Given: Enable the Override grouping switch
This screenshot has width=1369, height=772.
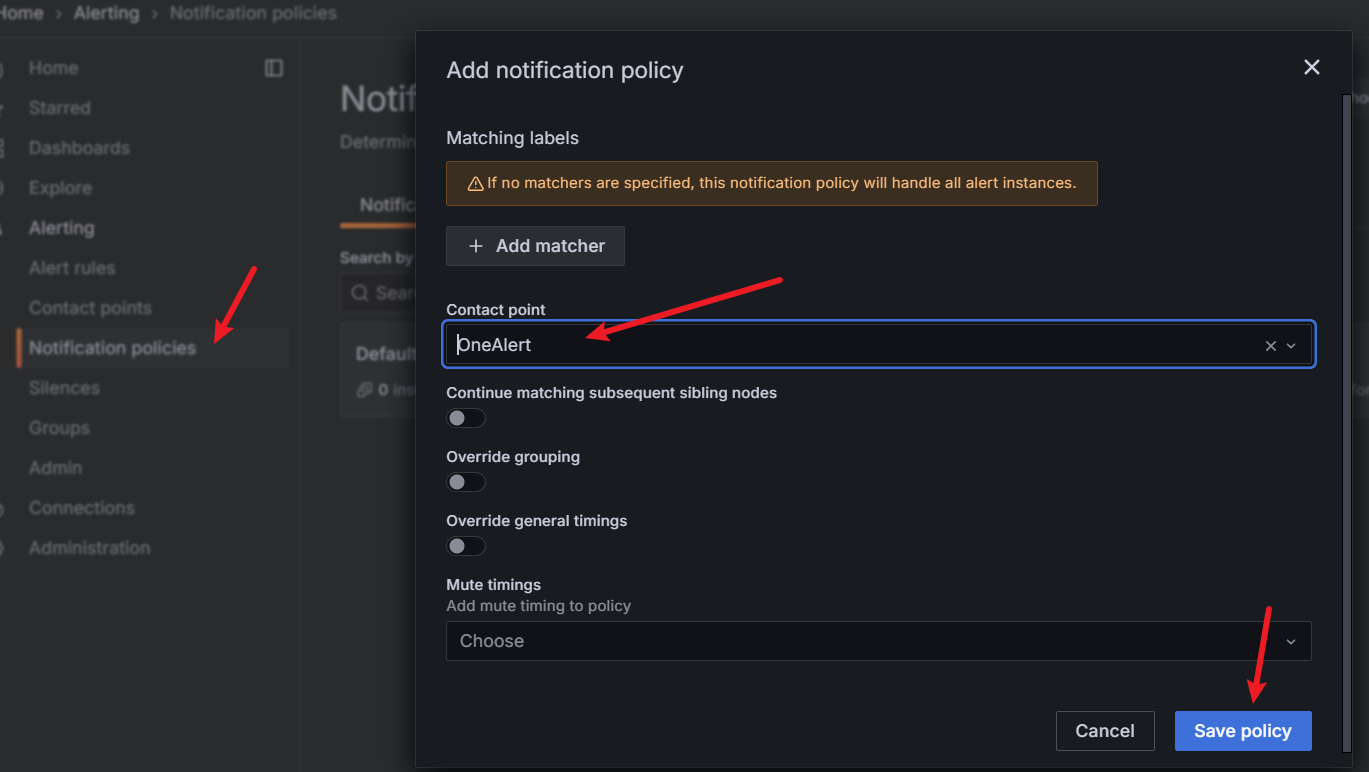Looking at the screenshot, I should click(465, 482).
